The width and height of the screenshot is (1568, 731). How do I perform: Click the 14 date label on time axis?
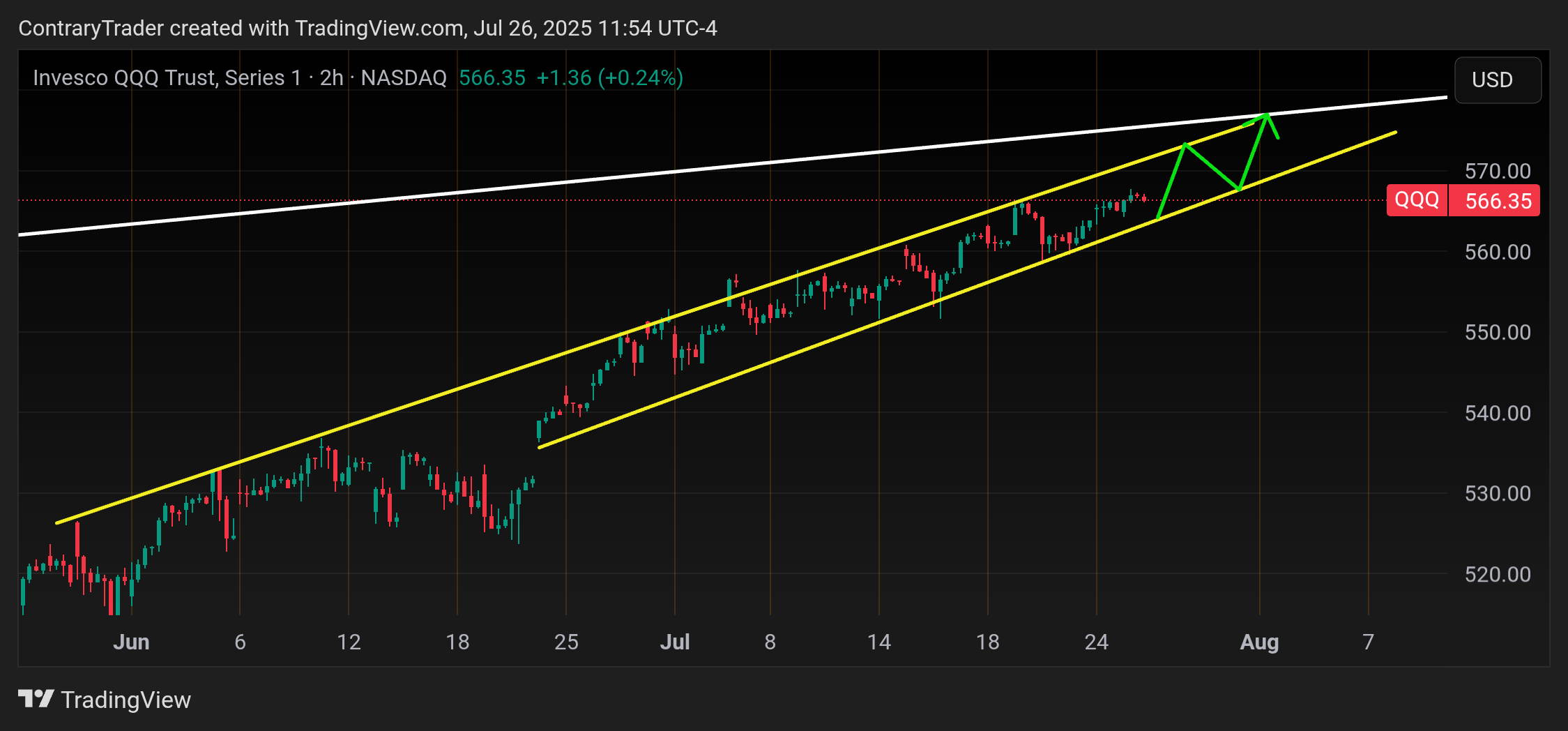[878, 642]
